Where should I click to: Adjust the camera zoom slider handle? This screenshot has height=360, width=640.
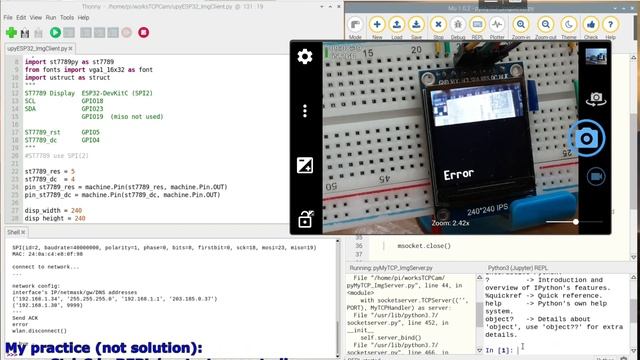pos(576,222)
